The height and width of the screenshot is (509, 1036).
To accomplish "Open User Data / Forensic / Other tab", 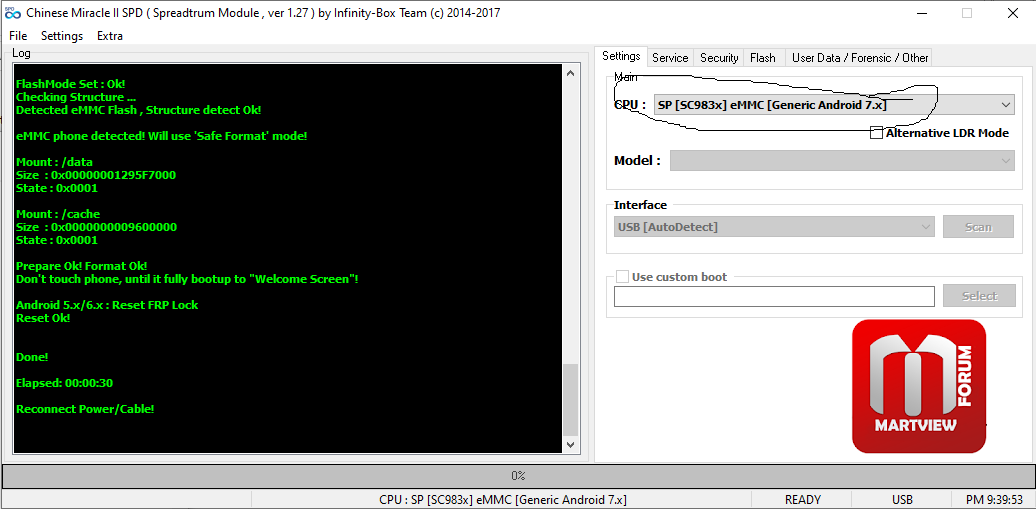I will [860, 58].
